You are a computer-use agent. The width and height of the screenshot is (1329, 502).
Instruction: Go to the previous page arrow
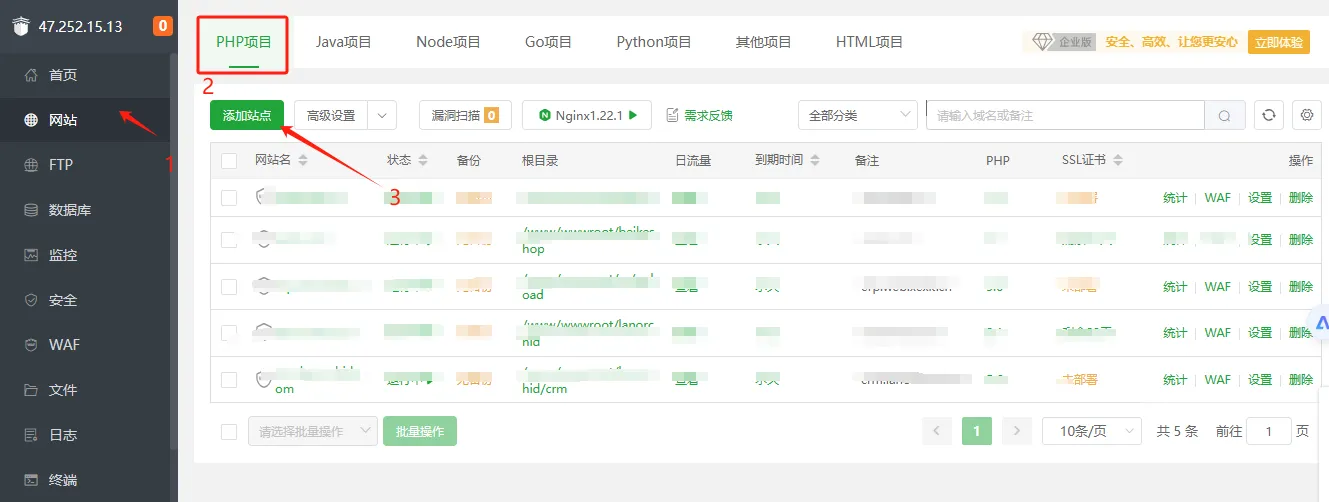(937, 431)
